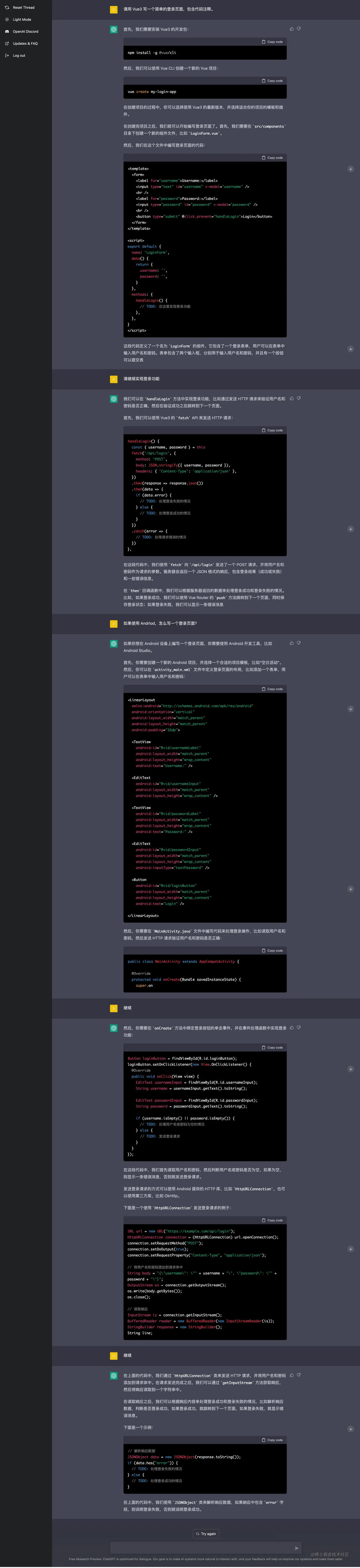Thumbs up the Android Studio response
Image resolution: width=360 pixels, height=1568 pixels.
click(292, 643)
